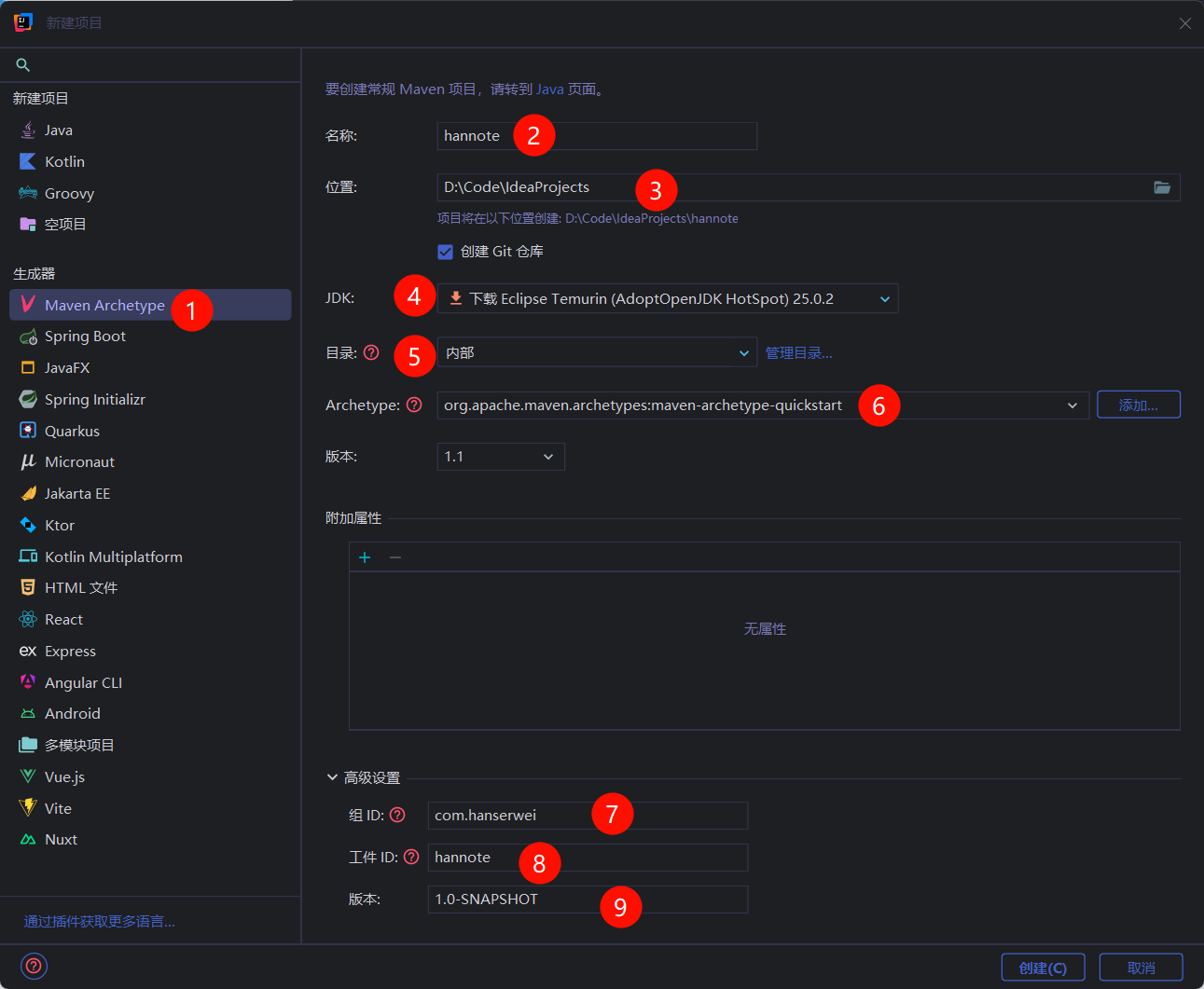Click the folder browse icon in location field
1204x989 pixels.
[1162, 187]
